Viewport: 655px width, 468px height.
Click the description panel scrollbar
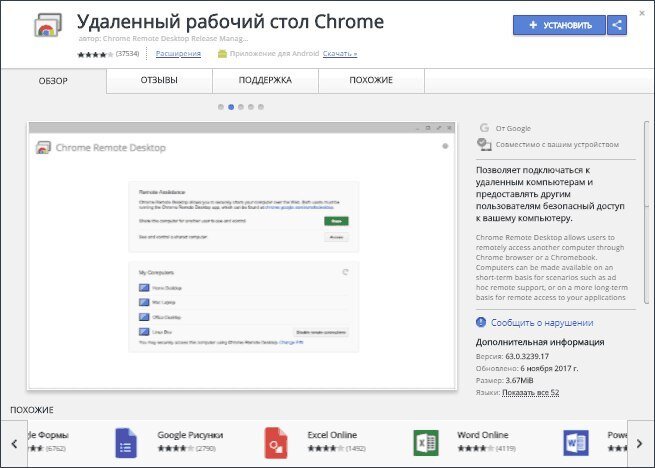pos(648,212)
